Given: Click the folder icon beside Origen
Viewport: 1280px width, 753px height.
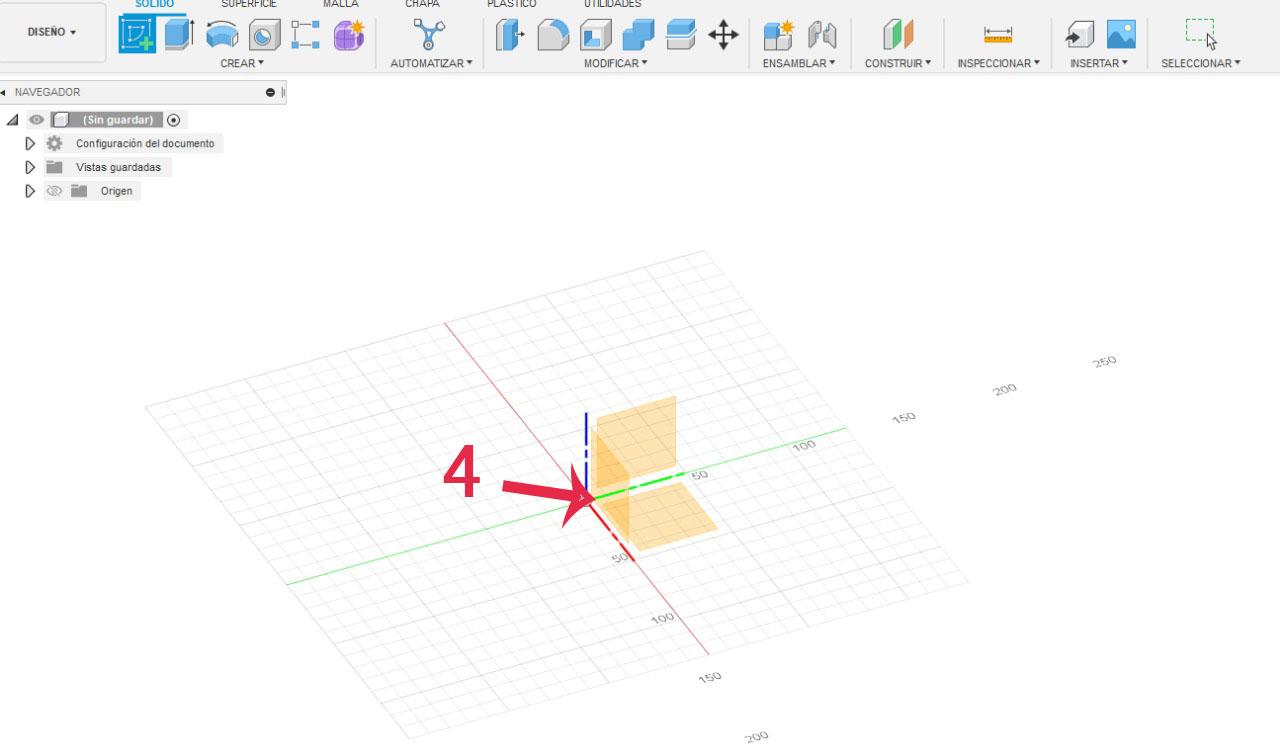Looking at the screenshot, I should tap(79, 191).
